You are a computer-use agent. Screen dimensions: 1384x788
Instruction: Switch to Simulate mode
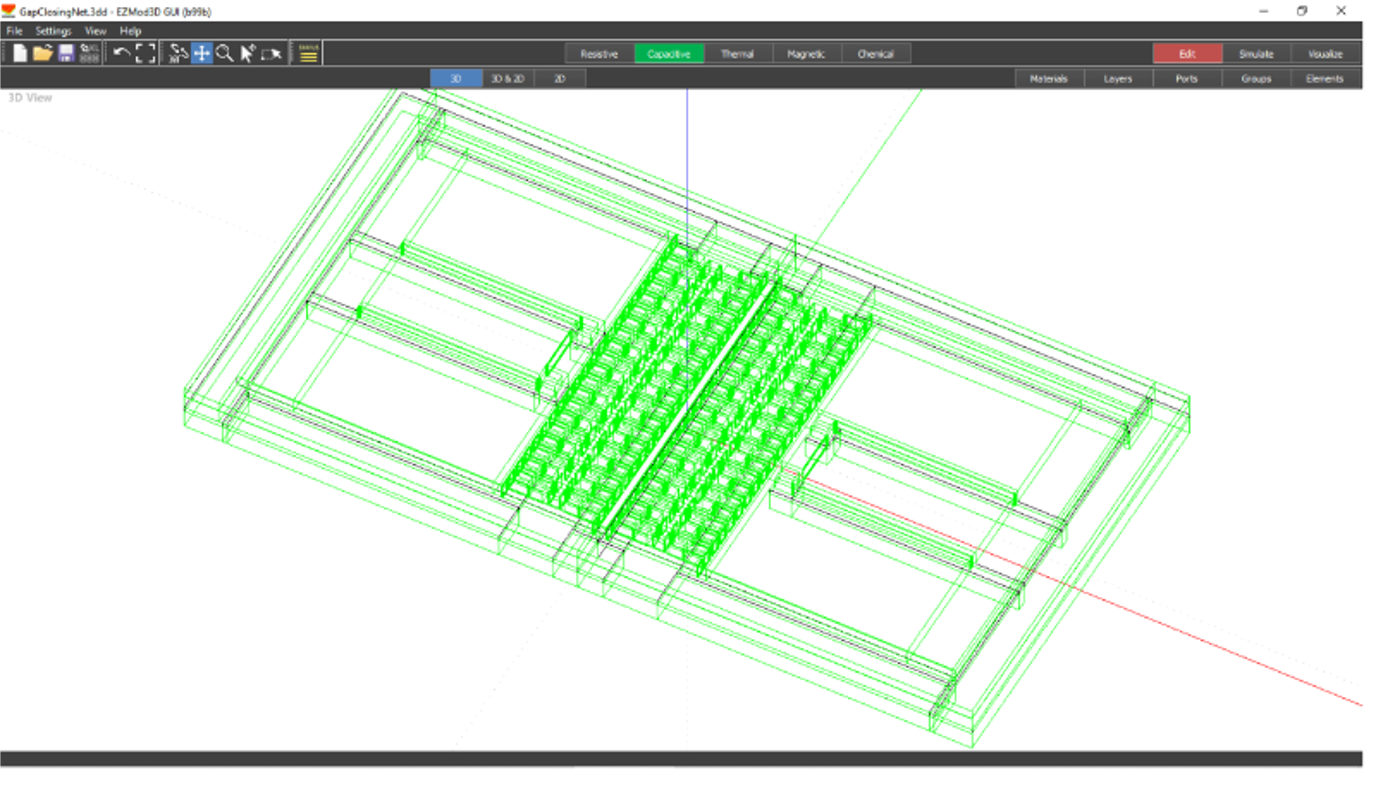pos(1256,53)
